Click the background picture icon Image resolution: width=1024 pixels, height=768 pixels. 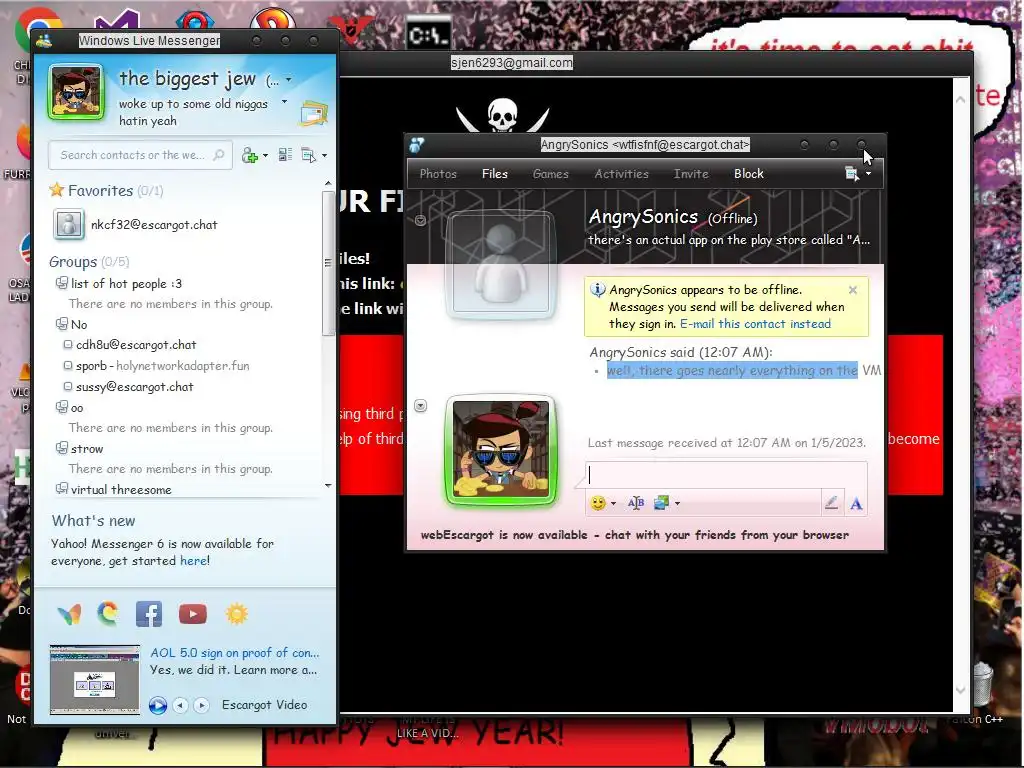coord(662,503)
